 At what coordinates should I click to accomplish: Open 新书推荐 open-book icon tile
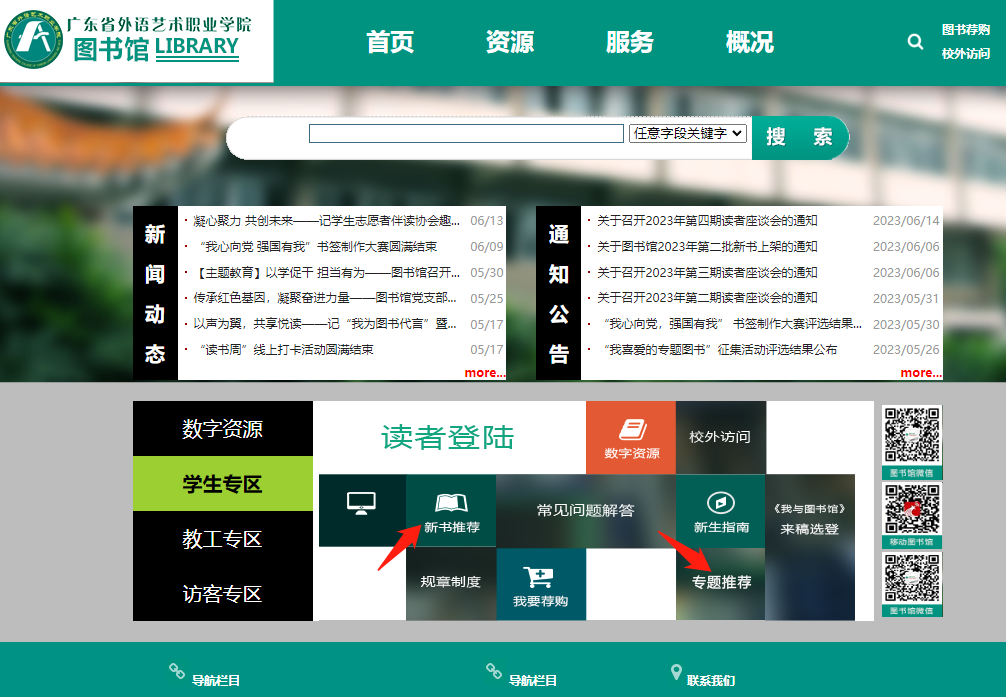(451, 502)
